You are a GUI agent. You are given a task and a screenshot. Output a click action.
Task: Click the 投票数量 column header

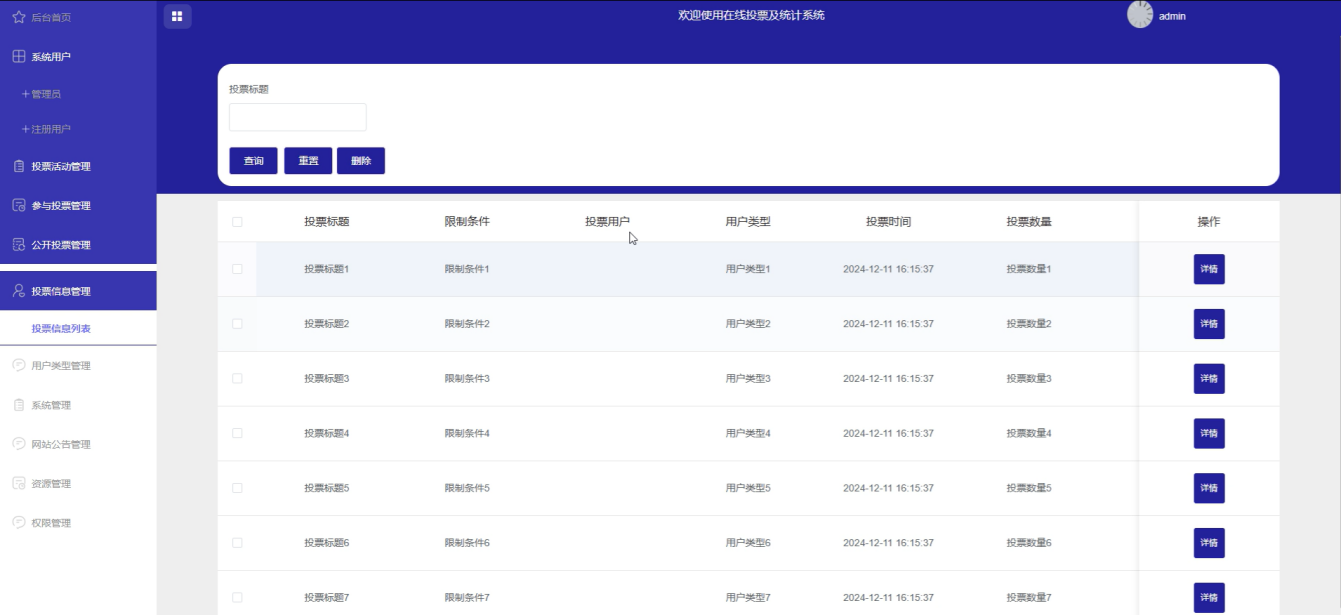[1029, 222]
